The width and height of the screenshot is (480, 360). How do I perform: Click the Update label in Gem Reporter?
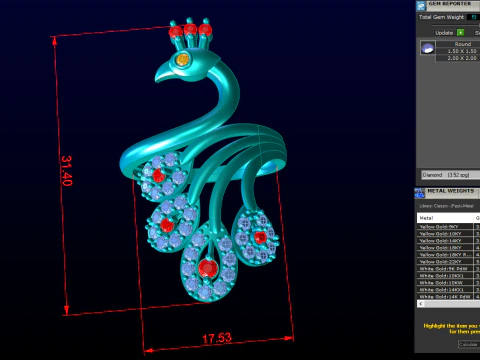point(444,33)
